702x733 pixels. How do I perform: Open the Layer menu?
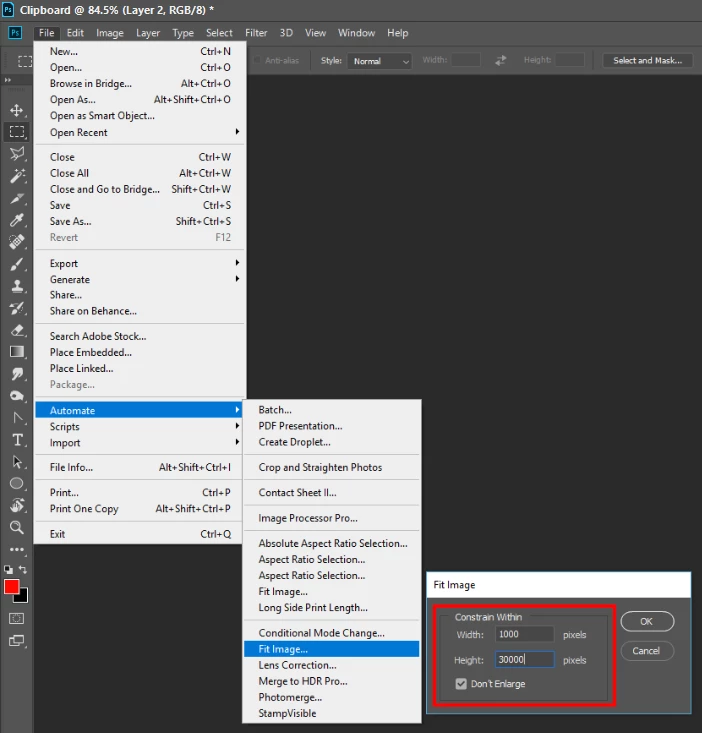coord(148,33)
